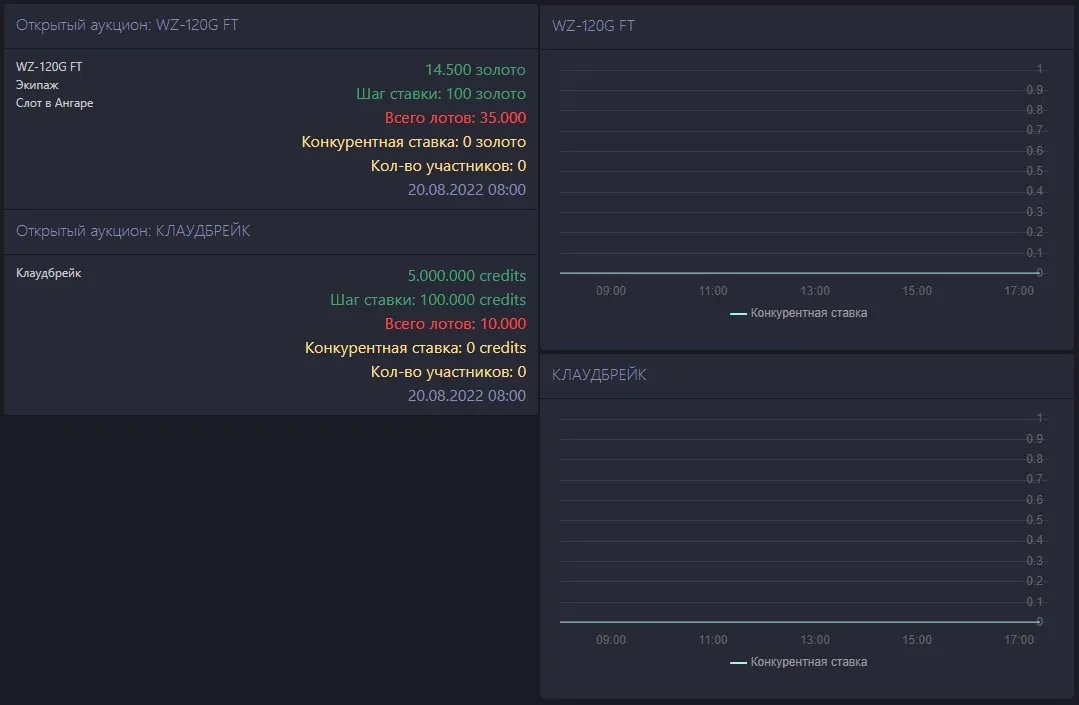Open the Открытый аукцион: КЛАУДБРЕЙК header
Viewport: 1079px width, 705px height.
point(133,231)
